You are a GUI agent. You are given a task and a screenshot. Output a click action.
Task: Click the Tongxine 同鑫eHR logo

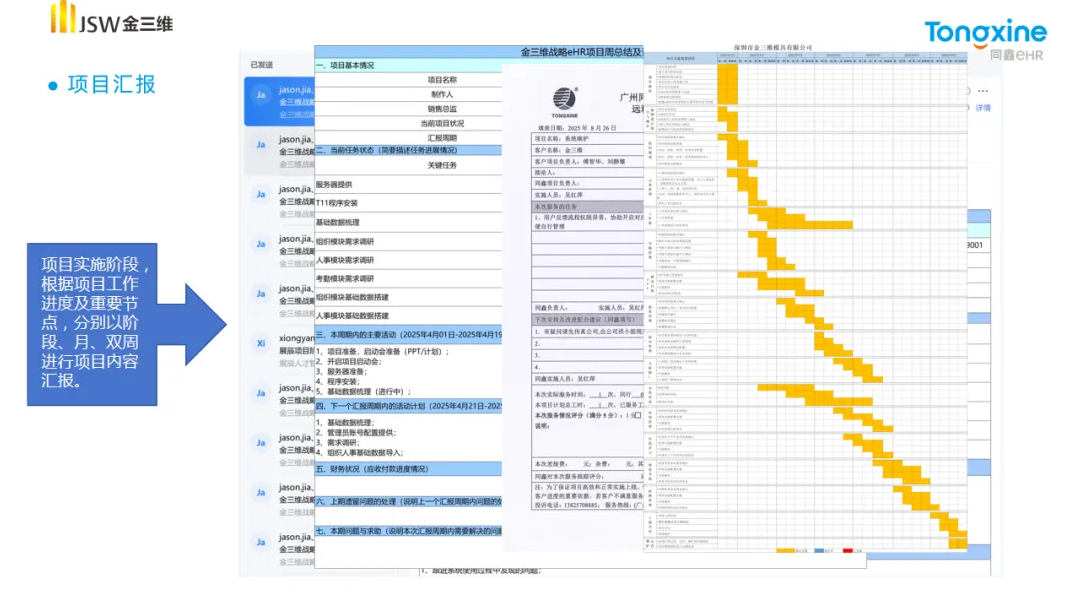[x=985, y=40]
